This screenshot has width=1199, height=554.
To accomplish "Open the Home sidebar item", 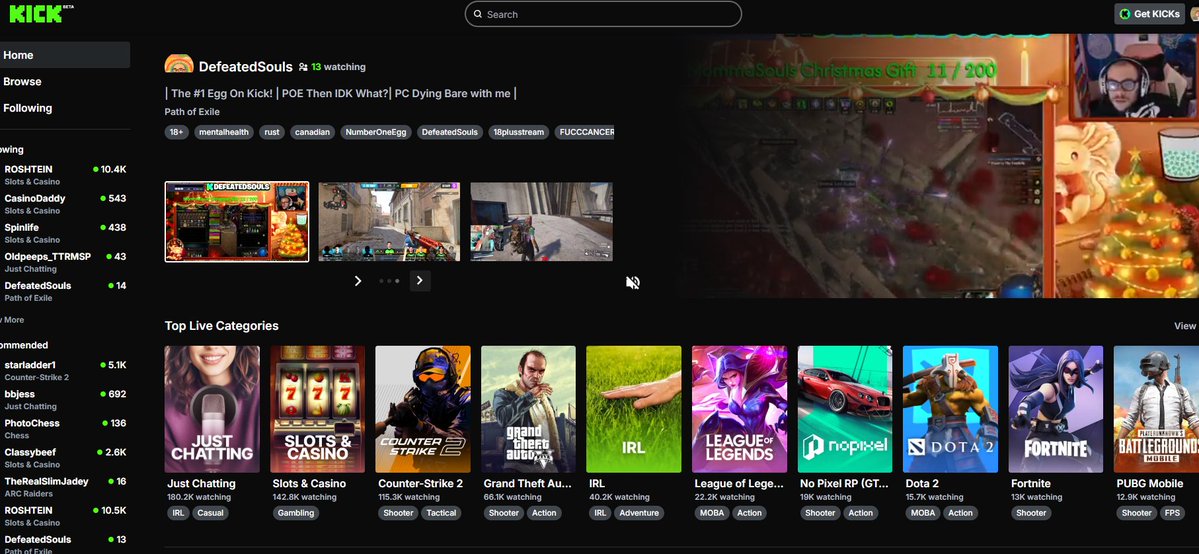I will (x=64, y=55).
